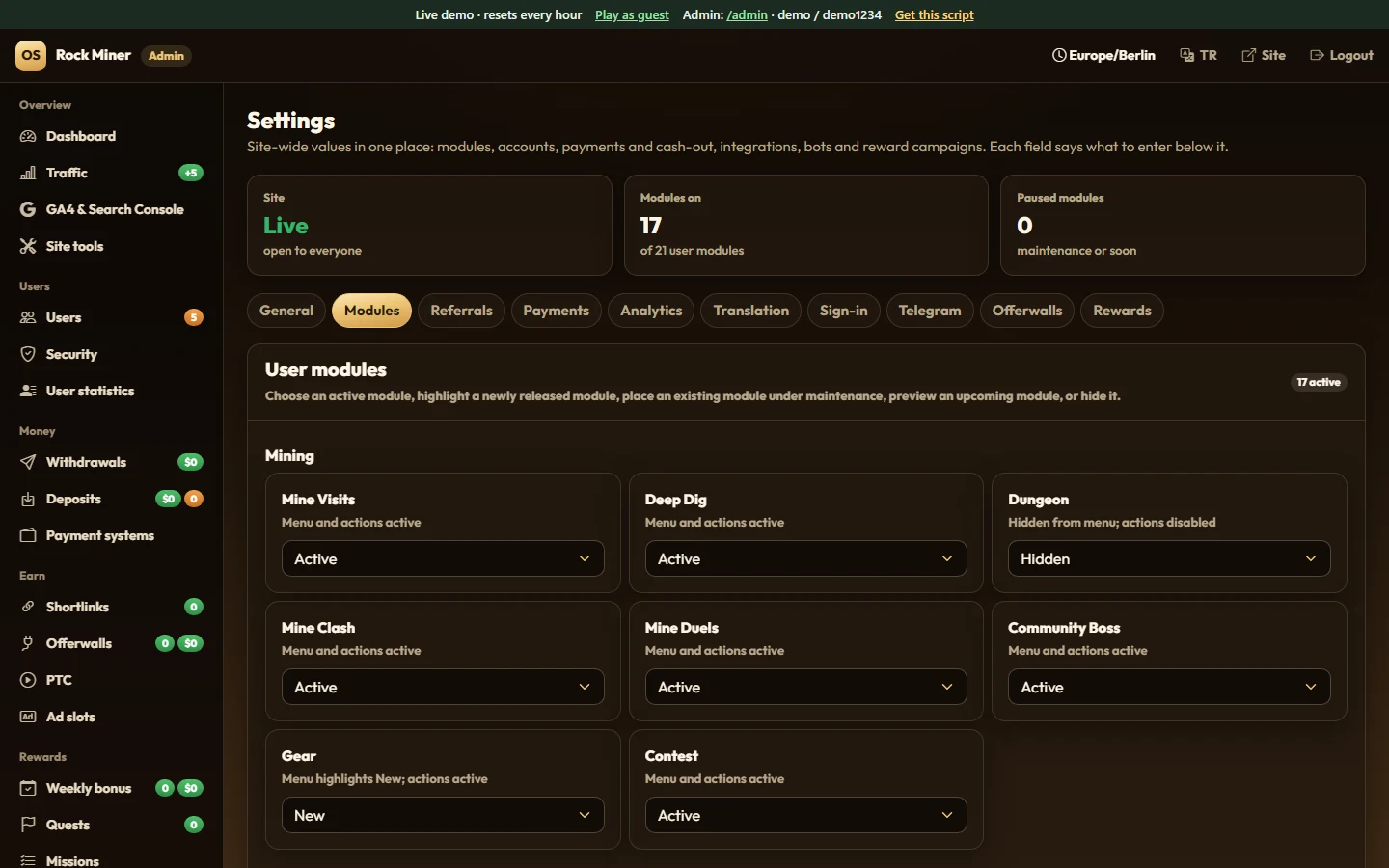Click the Get this script link
The width and height of the screenshot is (1389, 868).
click(x=934, y=14)
